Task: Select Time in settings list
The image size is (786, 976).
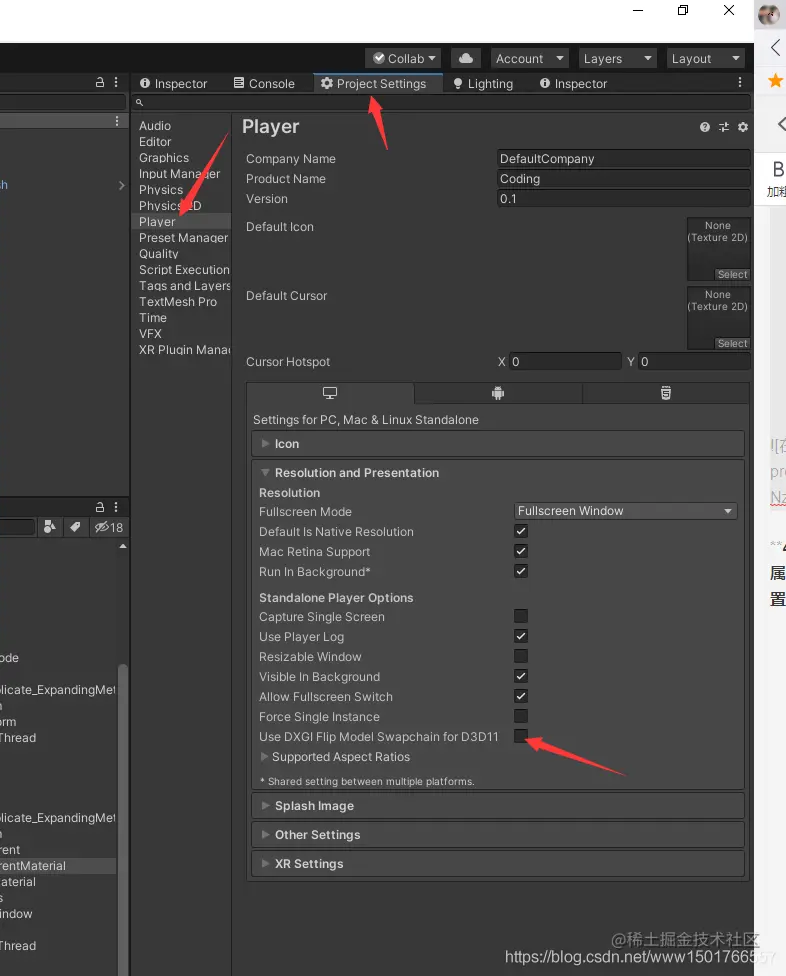Action: 153,318
